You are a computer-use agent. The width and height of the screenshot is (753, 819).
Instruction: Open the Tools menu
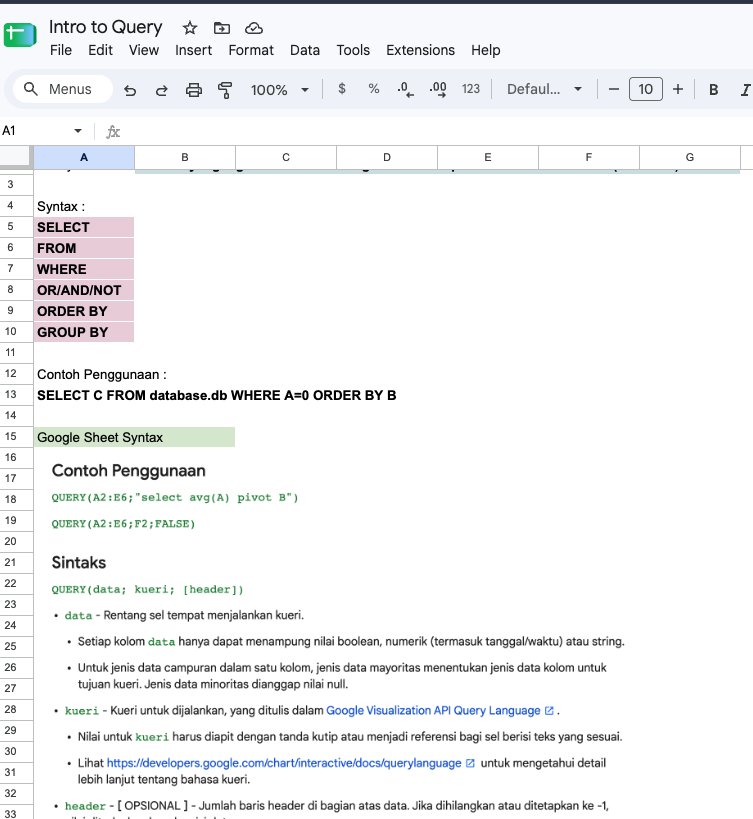(x=353, y=50)
